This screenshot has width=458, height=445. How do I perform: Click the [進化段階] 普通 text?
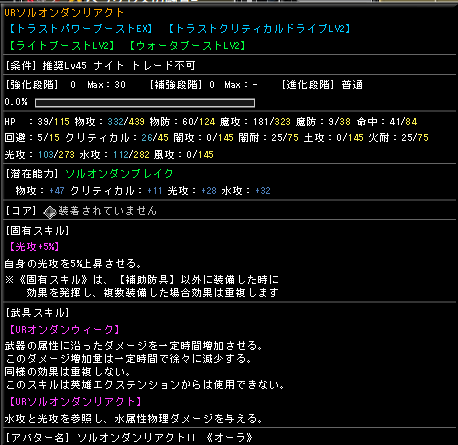tap(322, 85)
